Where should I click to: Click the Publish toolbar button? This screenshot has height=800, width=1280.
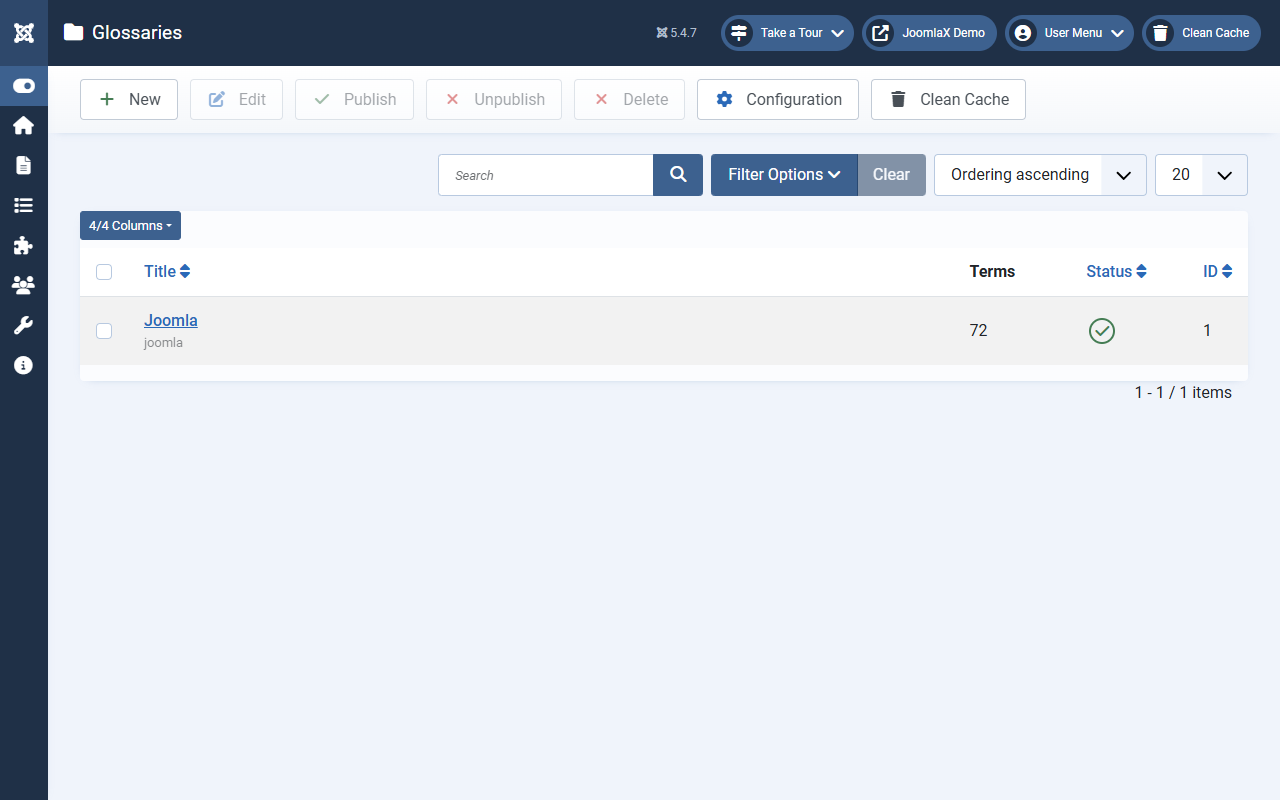tap(354, 100)
